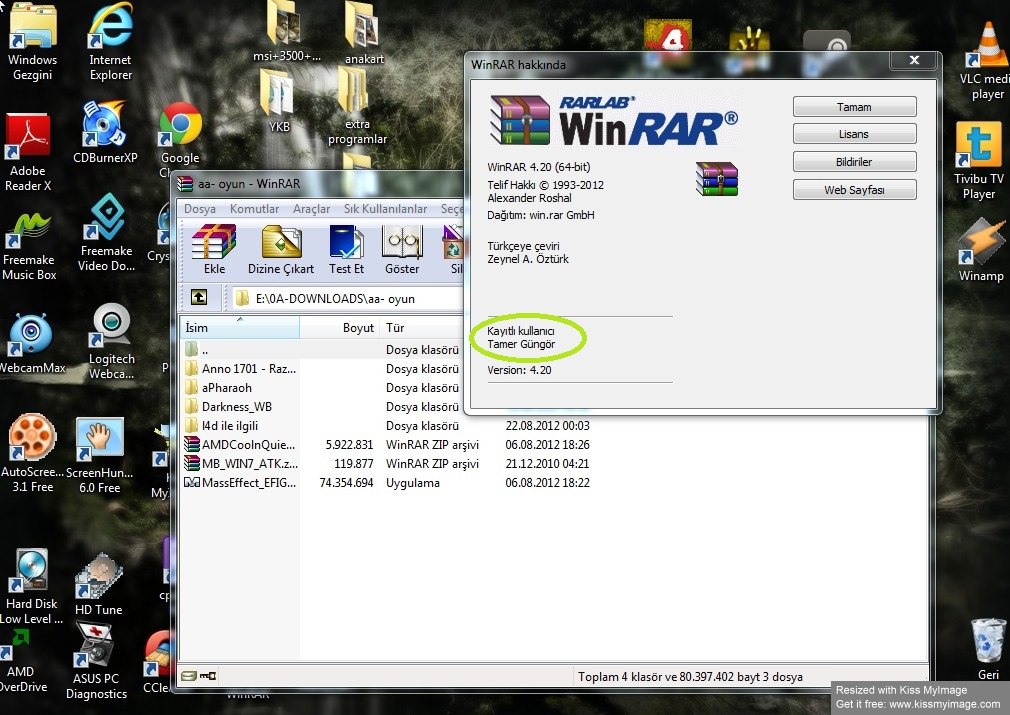Viewport: 1010px width, 715px height.
Task: Open the msi+3500+ desktop folder
Action: (286, 32)
